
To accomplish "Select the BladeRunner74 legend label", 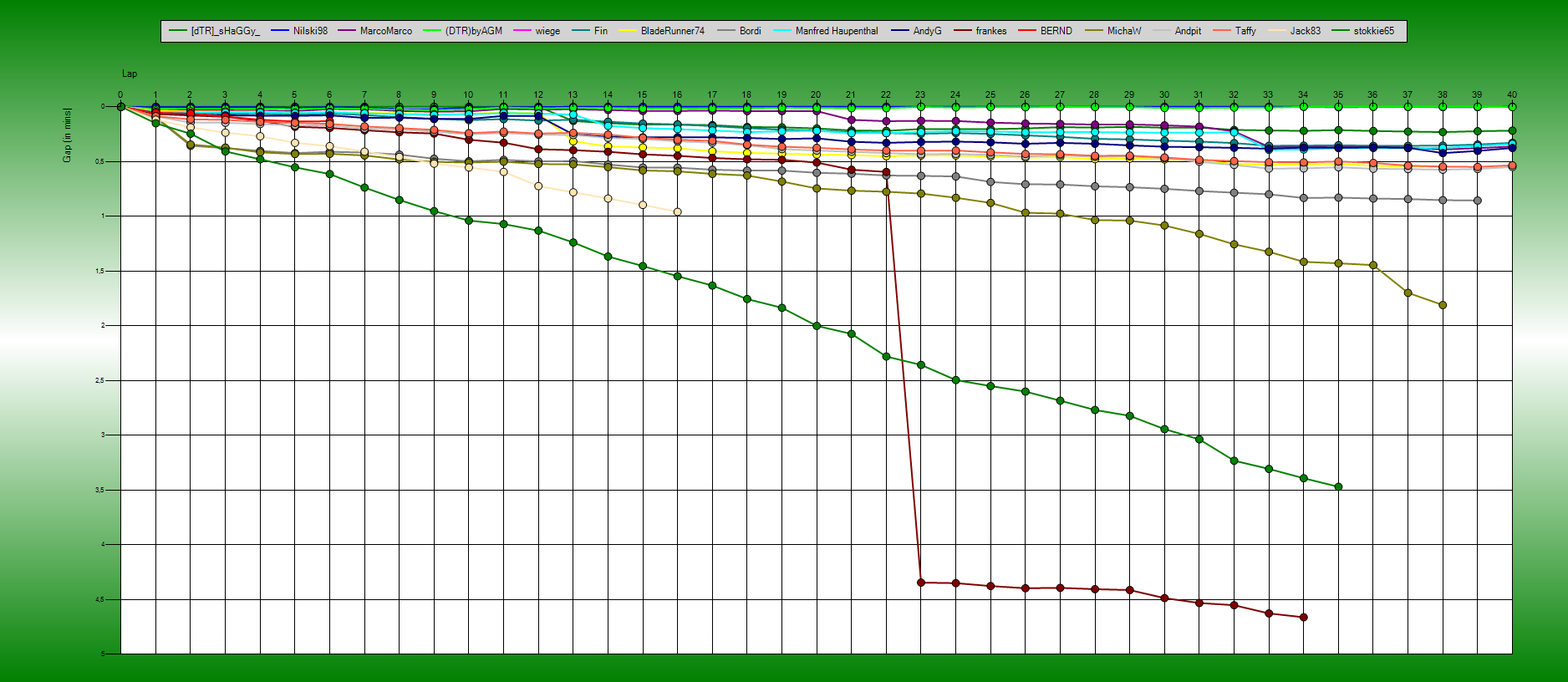I will coord(673,31).
